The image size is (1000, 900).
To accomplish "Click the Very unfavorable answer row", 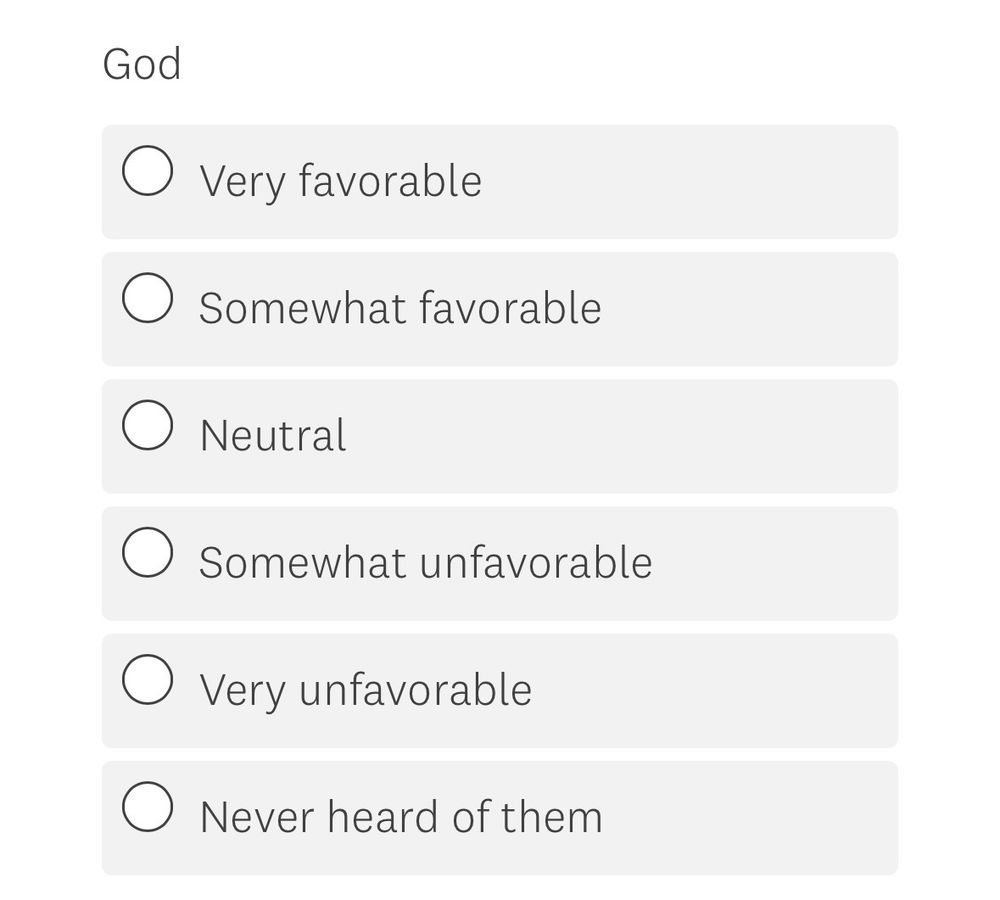I will coord(500,690).
